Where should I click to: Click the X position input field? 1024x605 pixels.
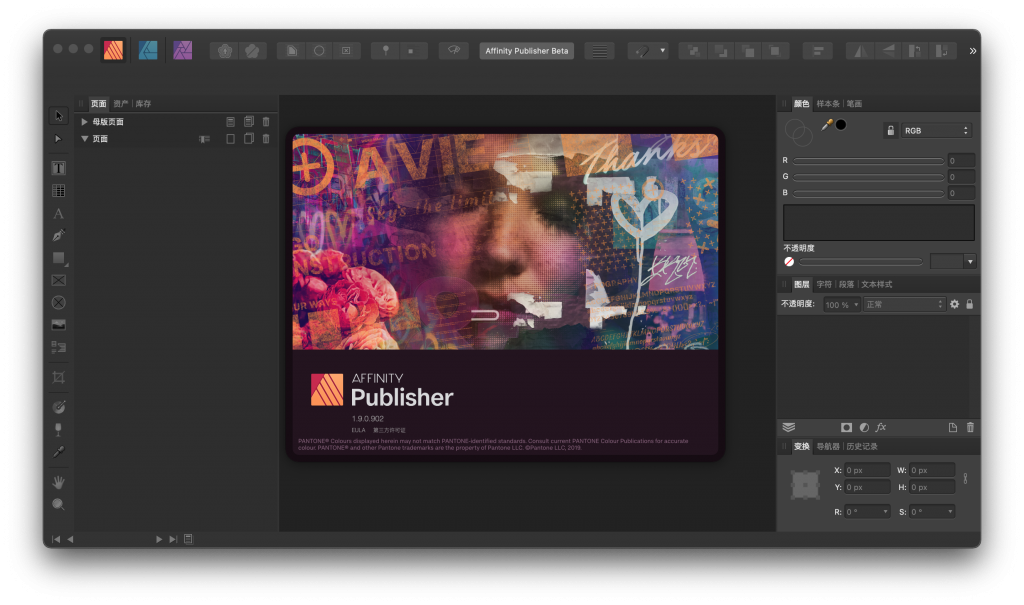(867, 470)
